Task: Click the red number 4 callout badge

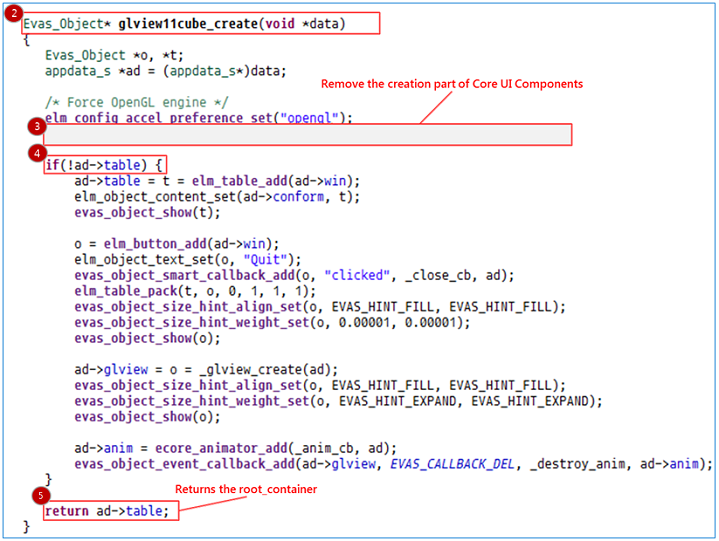Action: [37, 154]
